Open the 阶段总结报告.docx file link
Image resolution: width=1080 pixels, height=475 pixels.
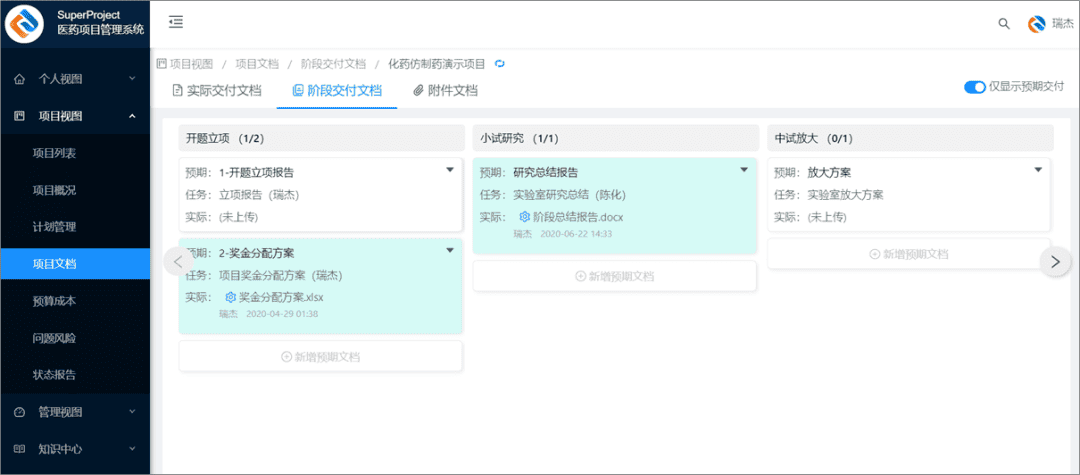pos(578,217)
